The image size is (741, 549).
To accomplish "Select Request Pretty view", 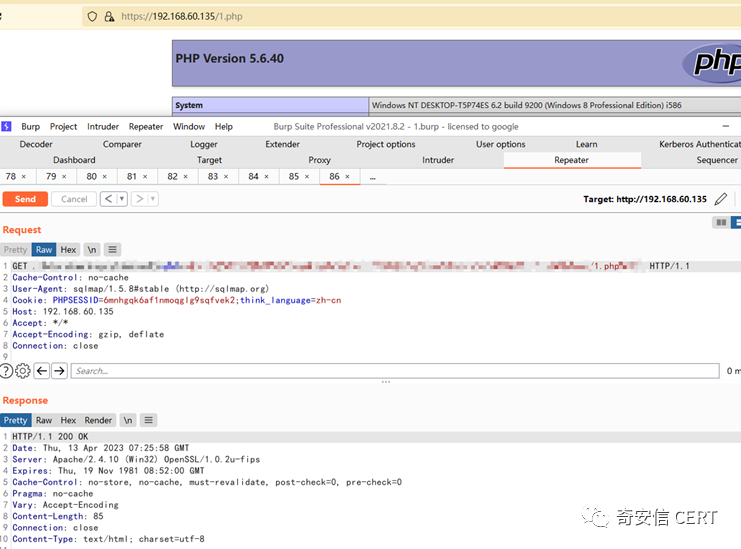I will tap(15, 249).
